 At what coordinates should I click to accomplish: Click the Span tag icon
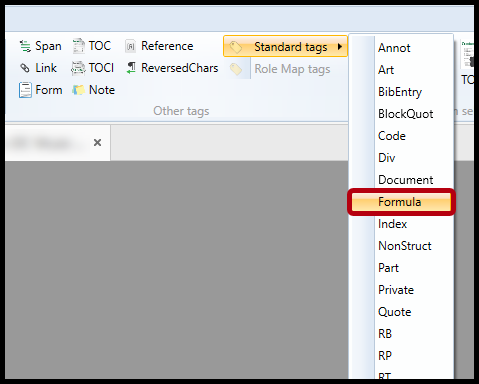coord(25,46)
